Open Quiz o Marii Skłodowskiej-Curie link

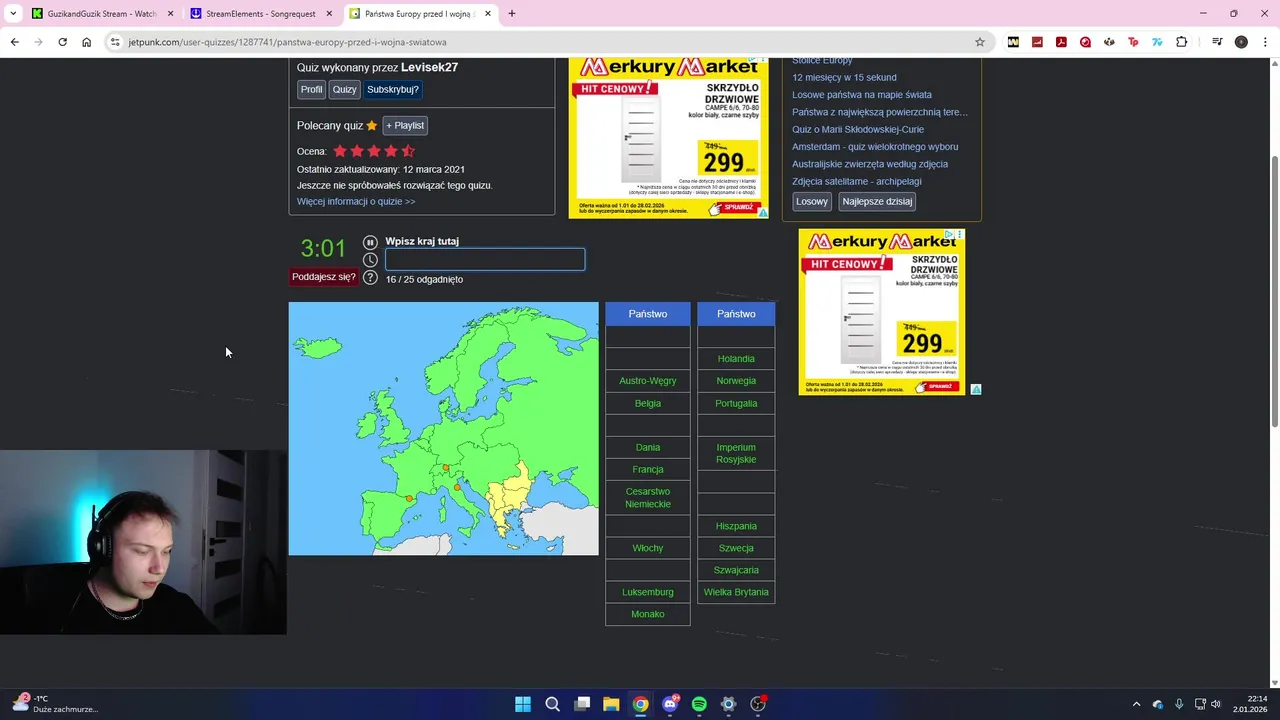click(858, 129)
